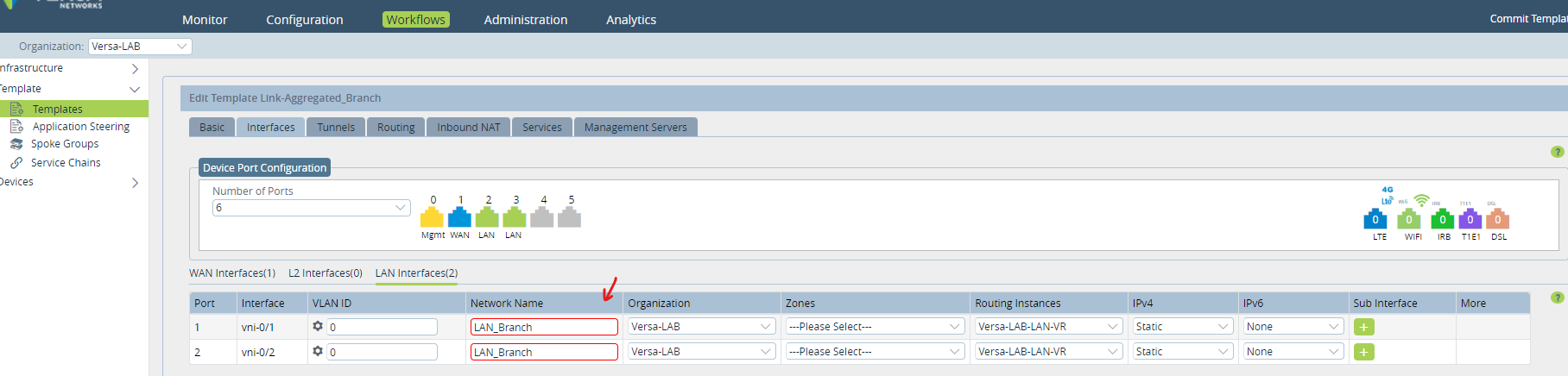This screenshot has height=376, width=1568.
Task: Select green LAN port 2 icon
Action: tap(487, 217)
